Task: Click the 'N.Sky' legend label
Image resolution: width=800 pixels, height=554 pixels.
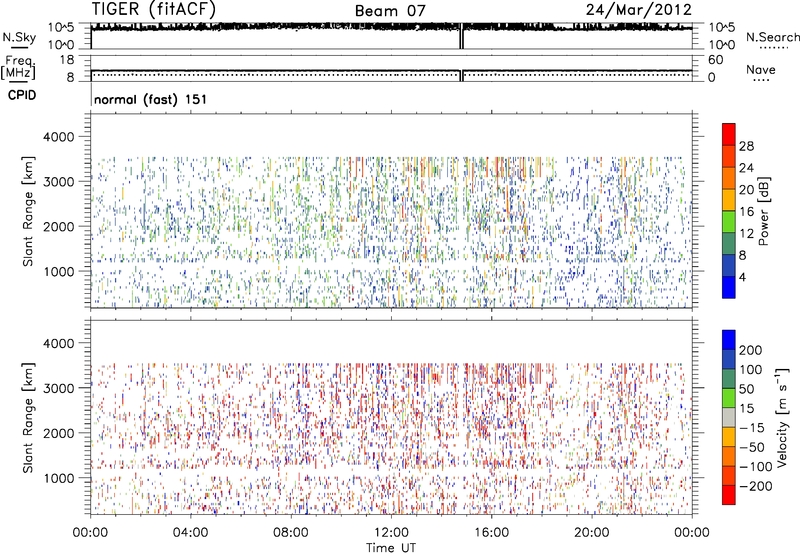Action: pyautogui.click(x=19, y=37)
